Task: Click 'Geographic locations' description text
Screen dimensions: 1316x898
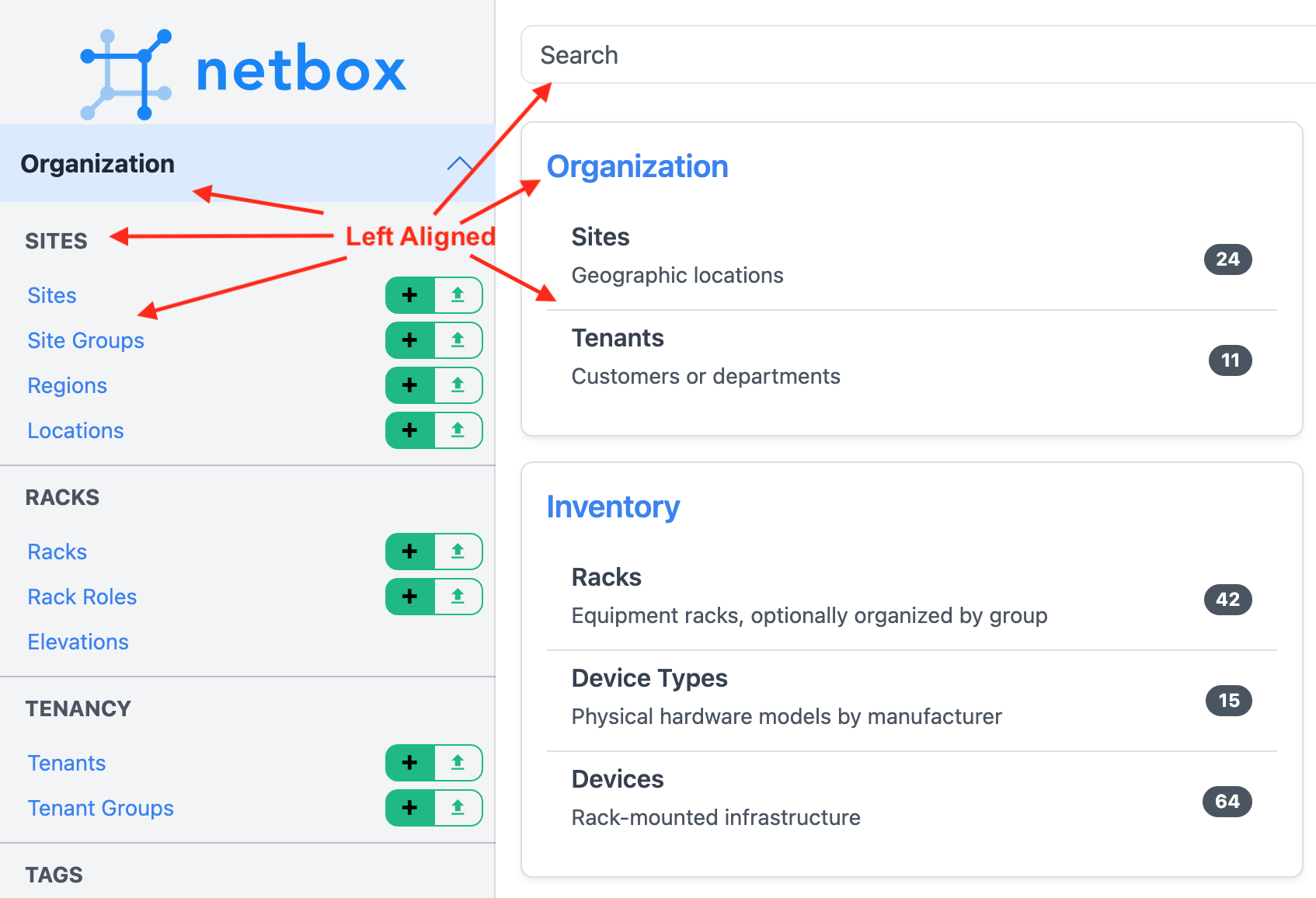Action: [677, 275]
